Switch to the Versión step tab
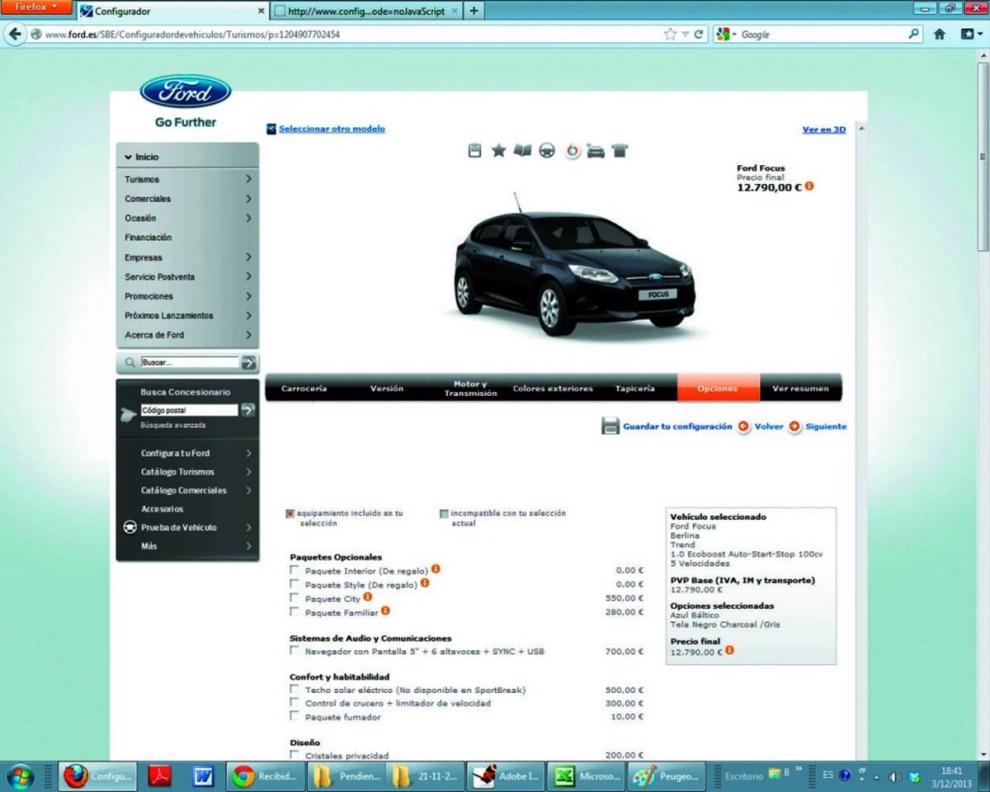Screen dimensions: 990x792 tap(386, 388)
